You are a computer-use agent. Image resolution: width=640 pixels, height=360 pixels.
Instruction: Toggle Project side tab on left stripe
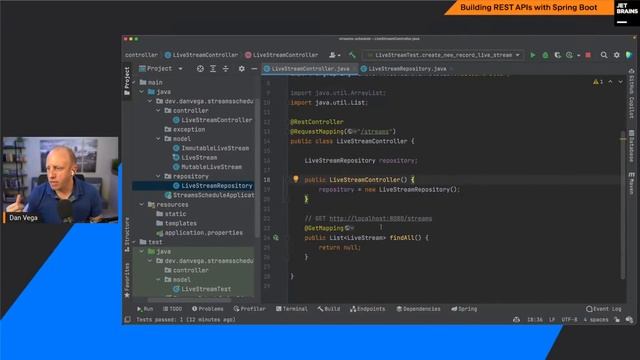[x=127, y=81]
